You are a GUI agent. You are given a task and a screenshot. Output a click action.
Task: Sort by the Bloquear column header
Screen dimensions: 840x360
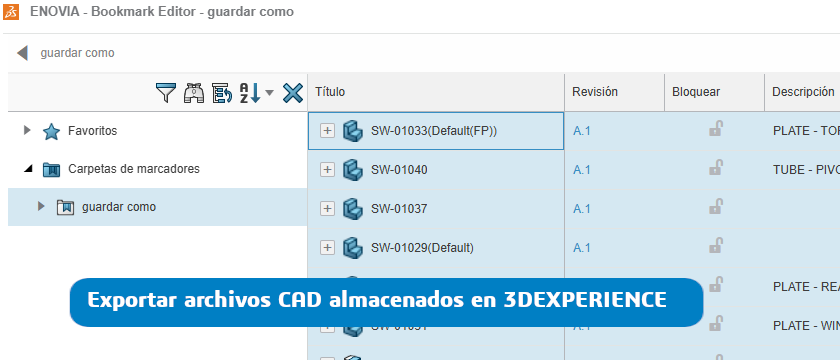714,92
